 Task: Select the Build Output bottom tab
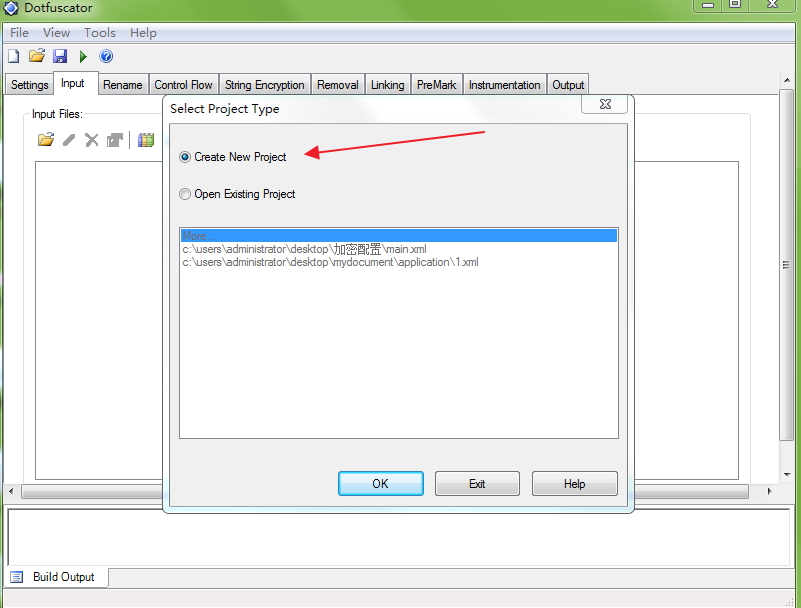click(x=57, y=577)
